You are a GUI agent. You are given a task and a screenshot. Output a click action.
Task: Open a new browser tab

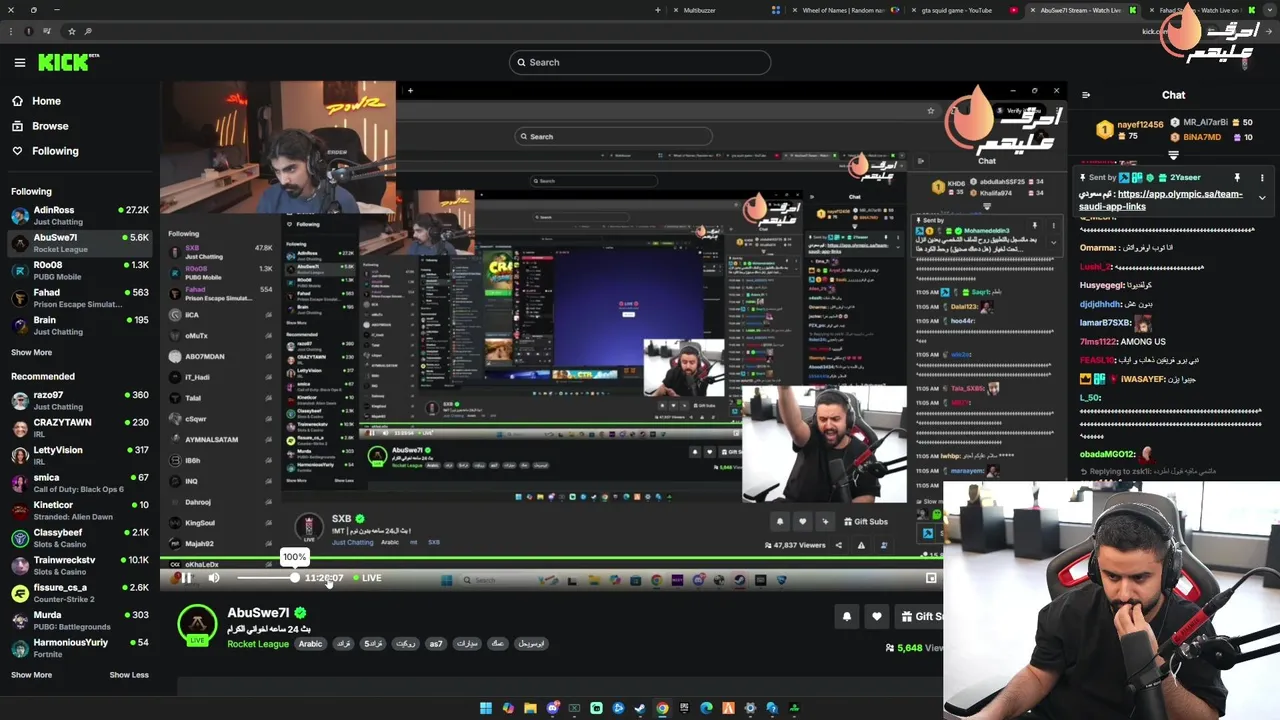tap(658, 10)
